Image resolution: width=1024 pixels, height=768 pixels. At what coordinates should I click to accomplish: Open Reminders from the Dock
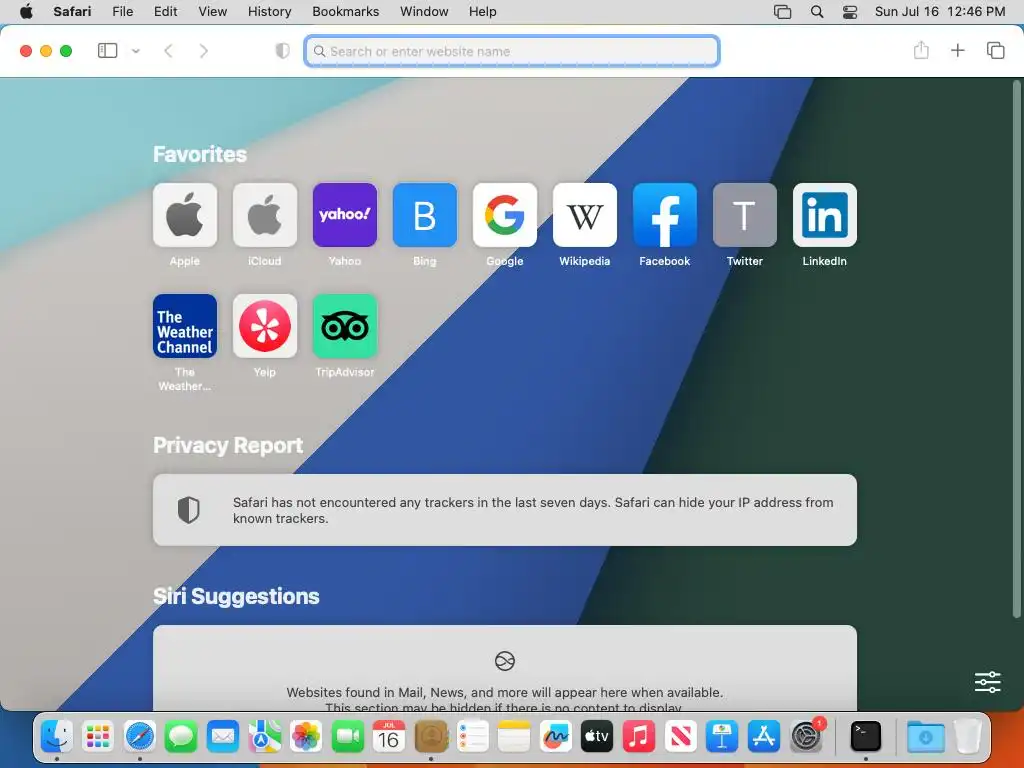472,737
